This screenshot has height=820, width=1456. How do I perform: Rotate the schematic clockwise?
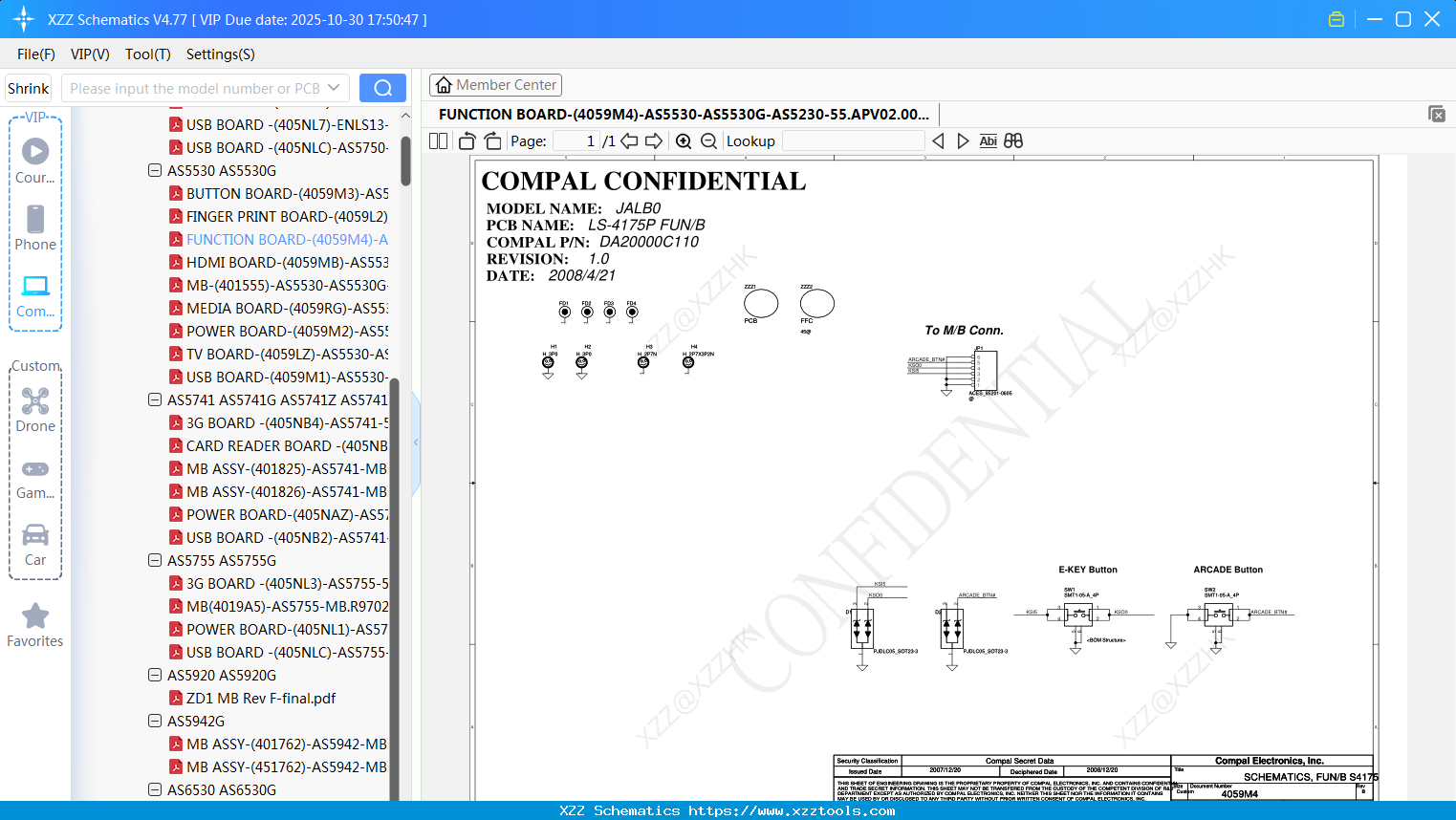coord(492,141)
